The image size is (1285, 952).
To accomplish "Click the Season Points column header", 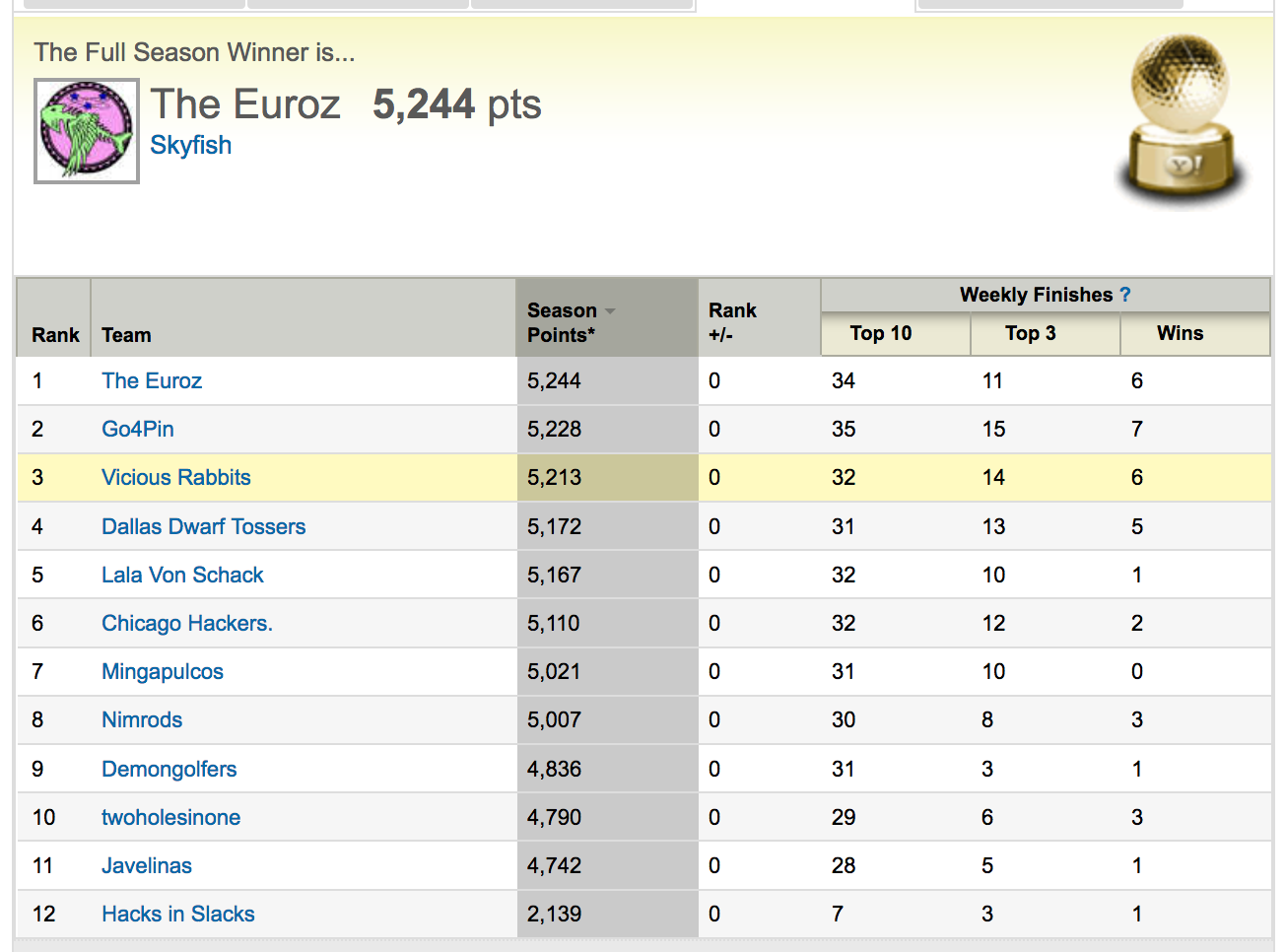I will click(562, 323).
